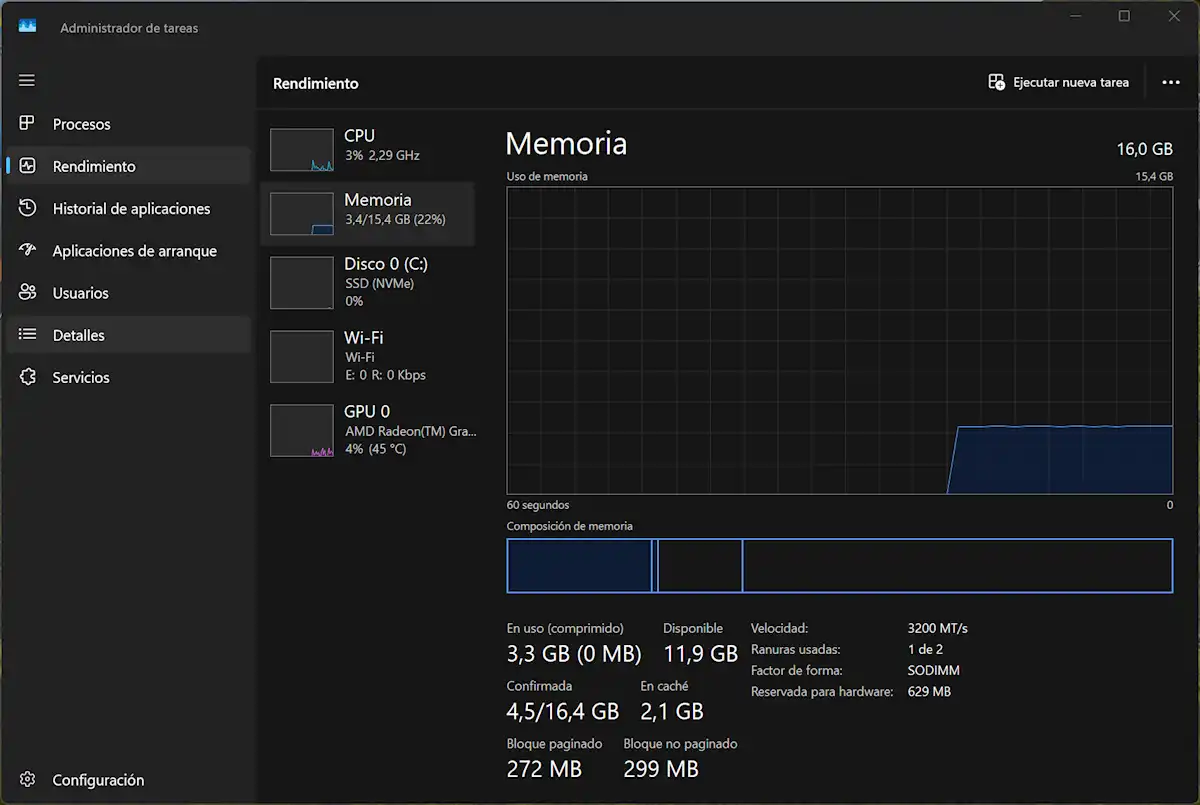Open Servicios using its puzzle icon
The image size is (1200, 805).
(x=28, y=377)
